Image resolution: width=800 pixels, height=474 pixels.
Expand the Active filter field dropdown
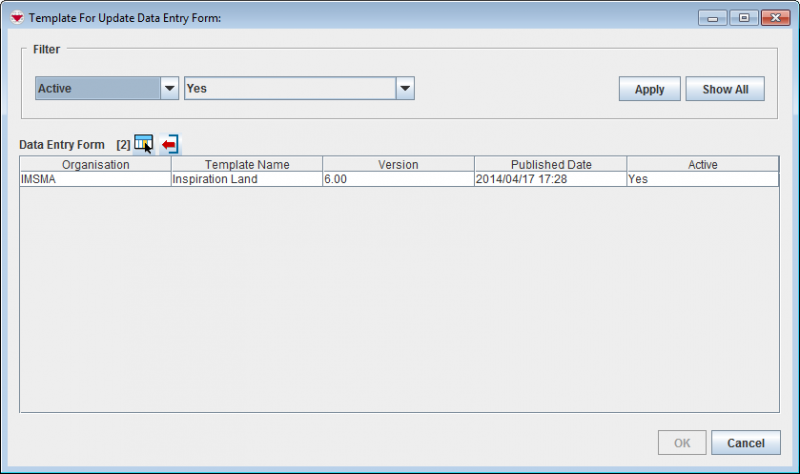(x=169, y=88)
